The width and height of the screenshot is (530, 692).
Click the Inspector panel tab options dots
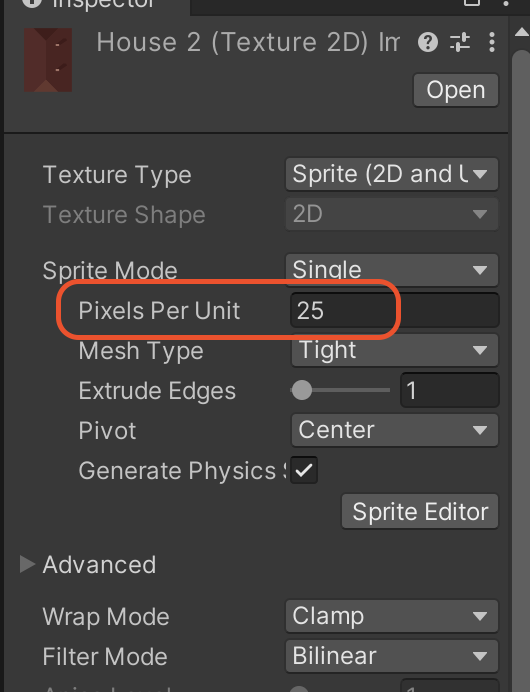coord(506,3)
